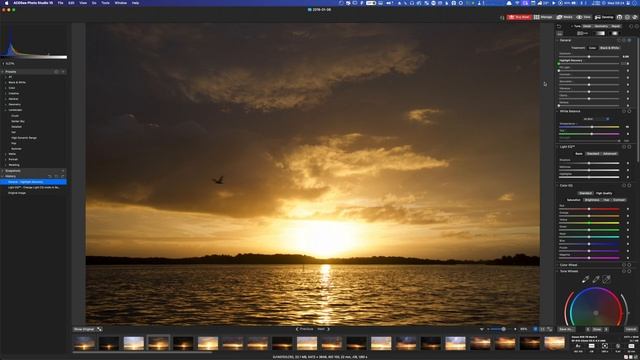Switch Color EQ to Contrast
This screenshot has width=640, height=360.
619,200
